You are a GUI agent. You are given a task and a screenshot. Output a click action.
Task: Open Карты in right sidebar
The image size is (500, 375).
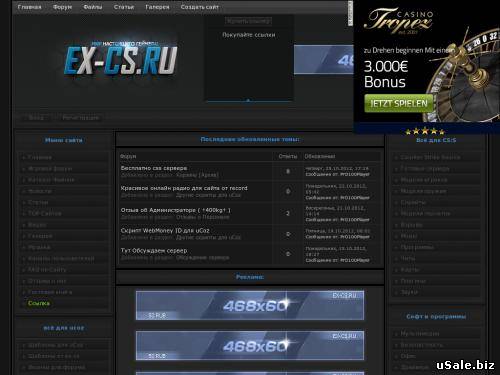tap(410, 270)
